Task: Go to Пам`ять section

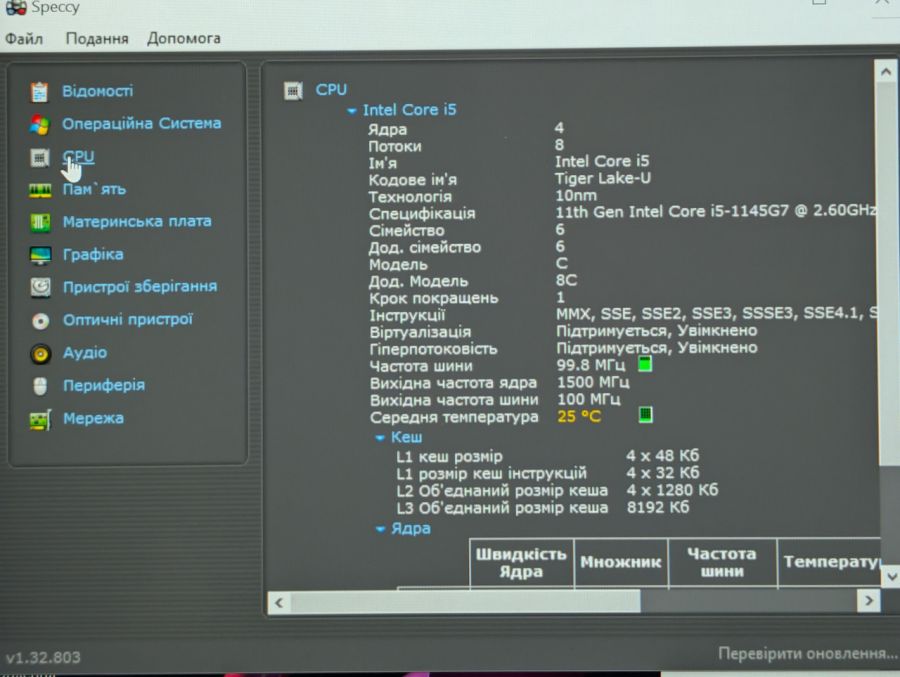Action: 94,189
